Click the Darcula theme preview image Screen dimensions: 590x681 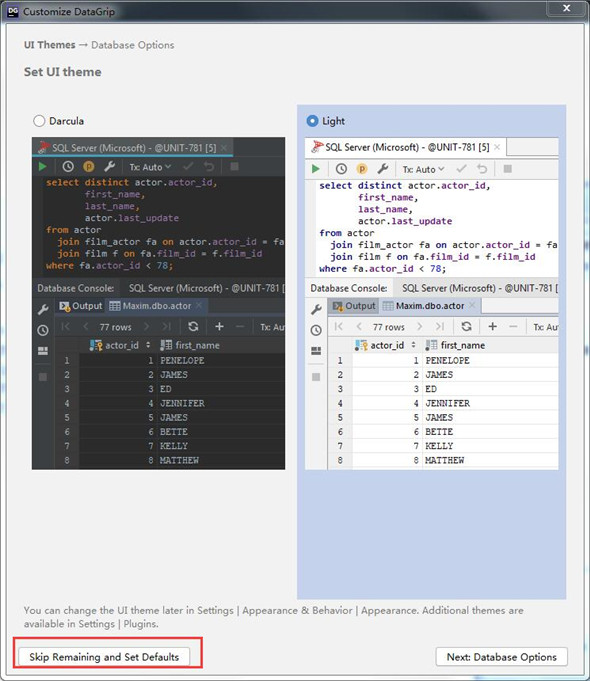tap(159, 303)
